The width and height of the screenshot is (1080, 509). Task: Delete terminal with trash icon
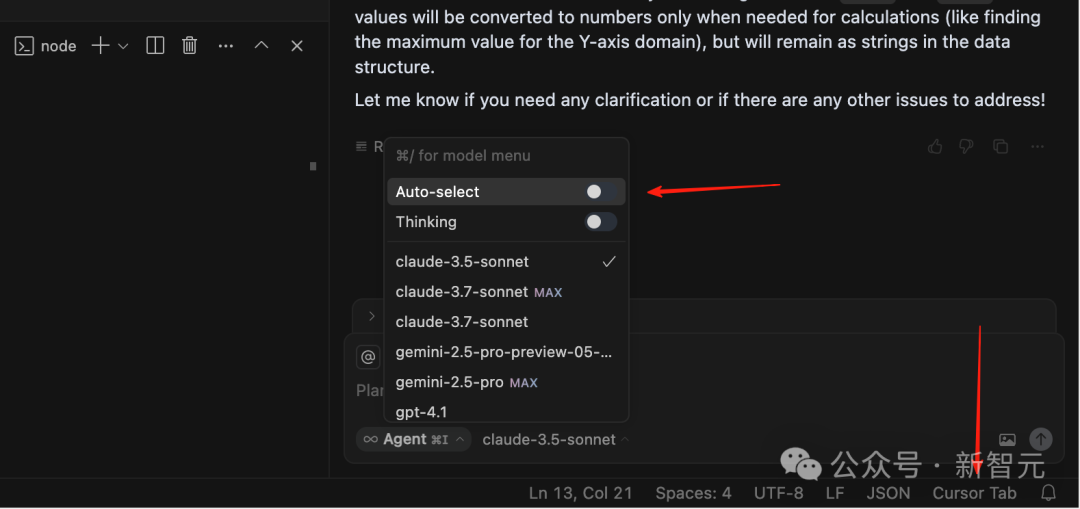189,46
